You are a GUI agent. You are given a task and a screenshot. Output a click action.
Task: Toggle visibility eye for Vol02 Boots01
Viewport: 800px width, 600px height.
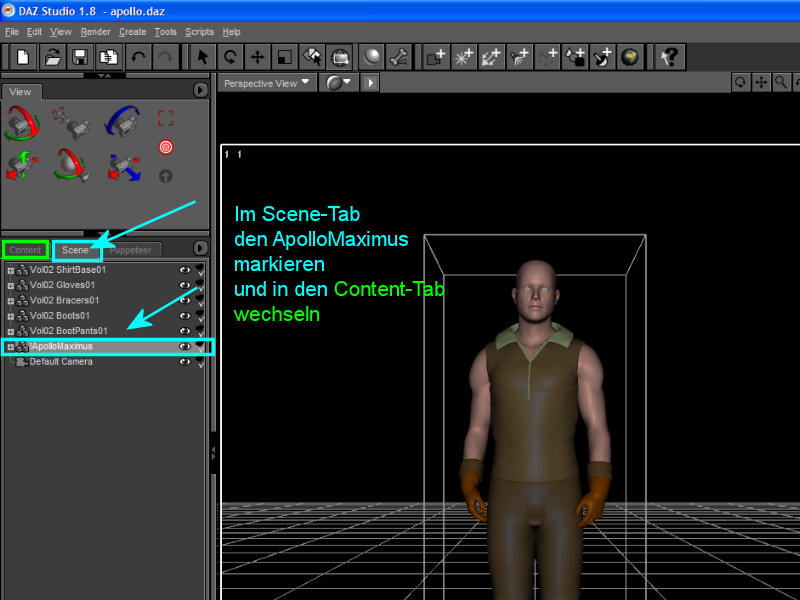coord(185,316)
